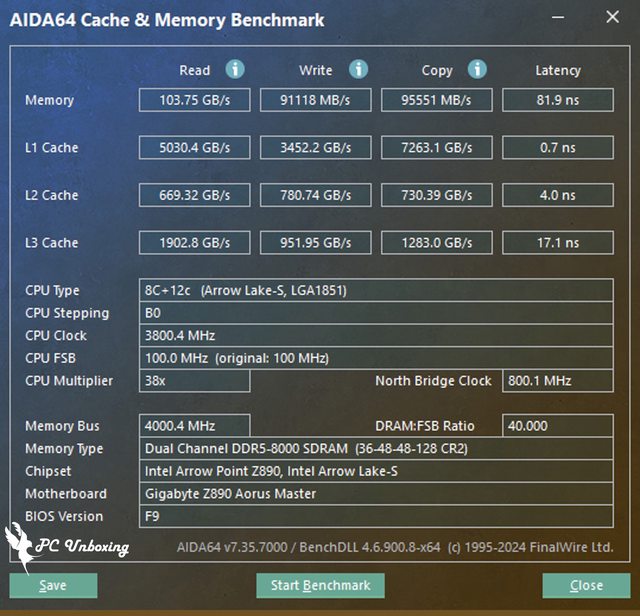
Task: Select the Memory Read value 103.75 GB/s
Action: point(194,100)
